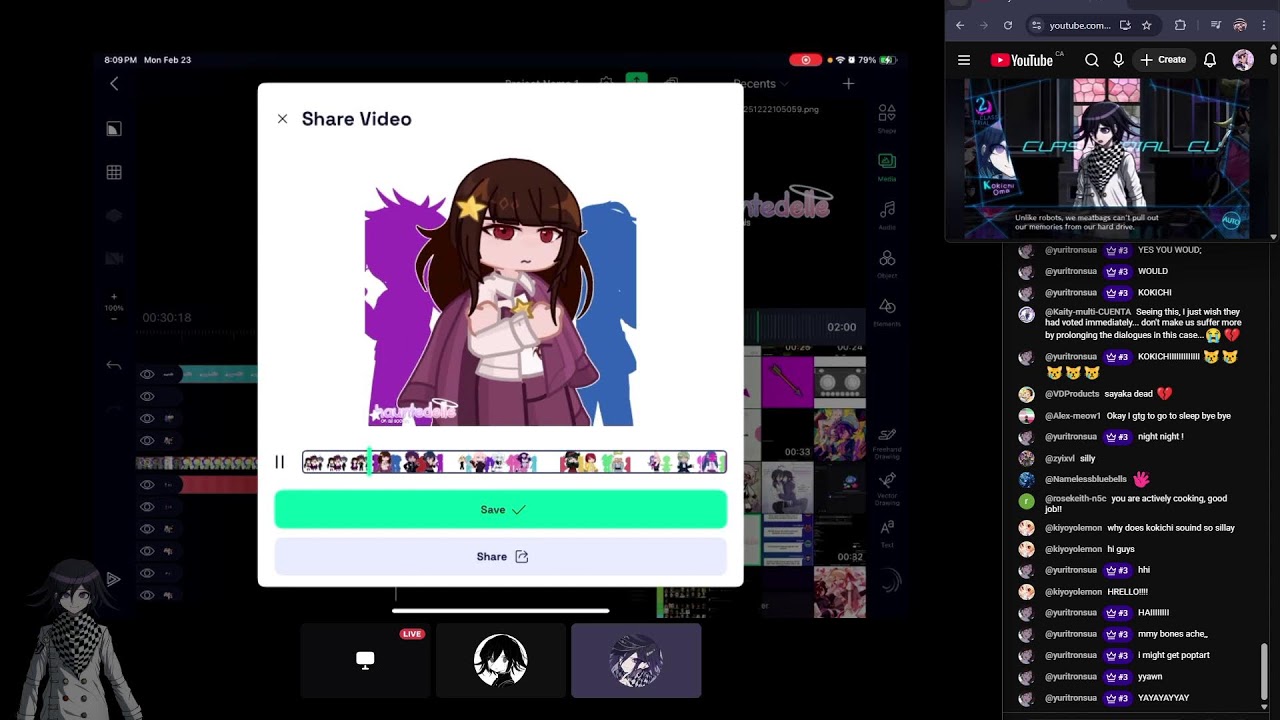The image size is (1280, 720).
Task: Click the preview filmstrip scrubber in the dialog
Action: tap(514, 462)
